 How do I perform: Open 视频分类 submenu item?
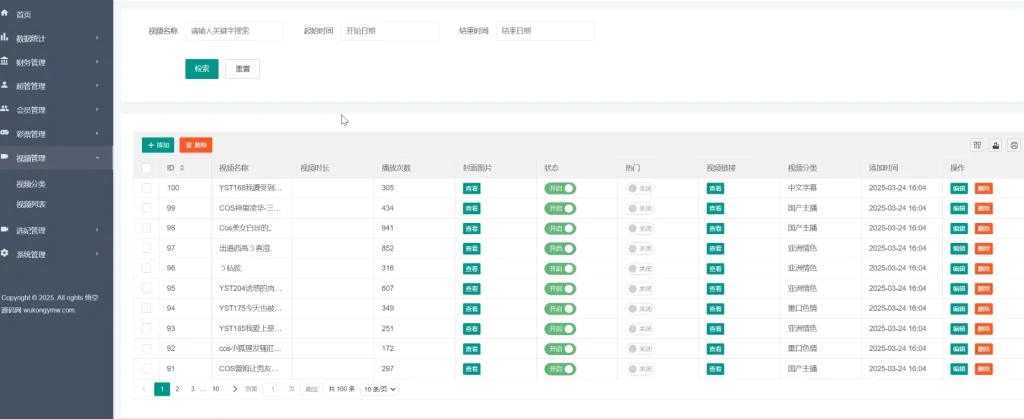31,184
